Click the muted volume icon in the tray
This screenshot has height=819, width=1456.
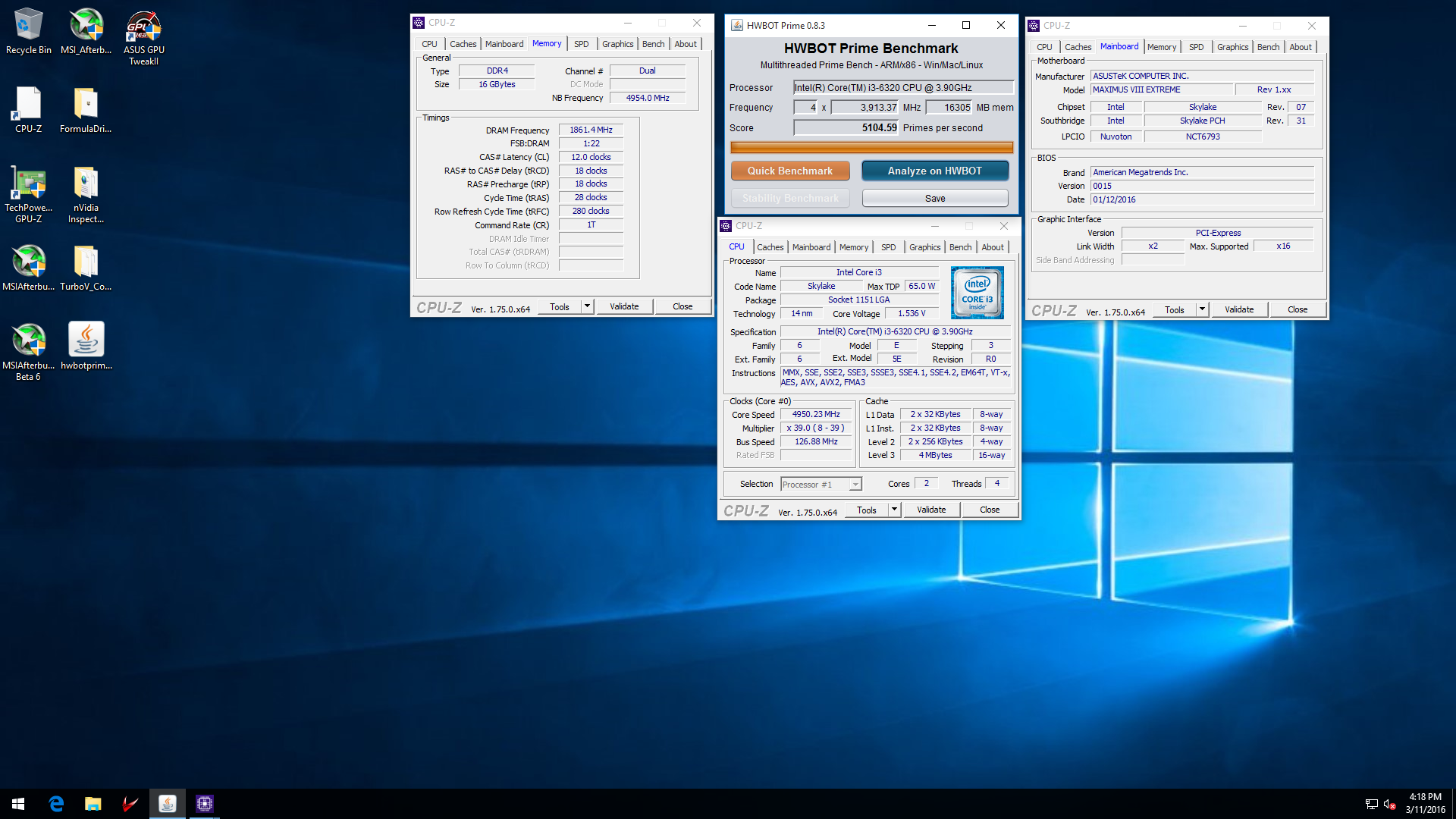click(1389, 804)
